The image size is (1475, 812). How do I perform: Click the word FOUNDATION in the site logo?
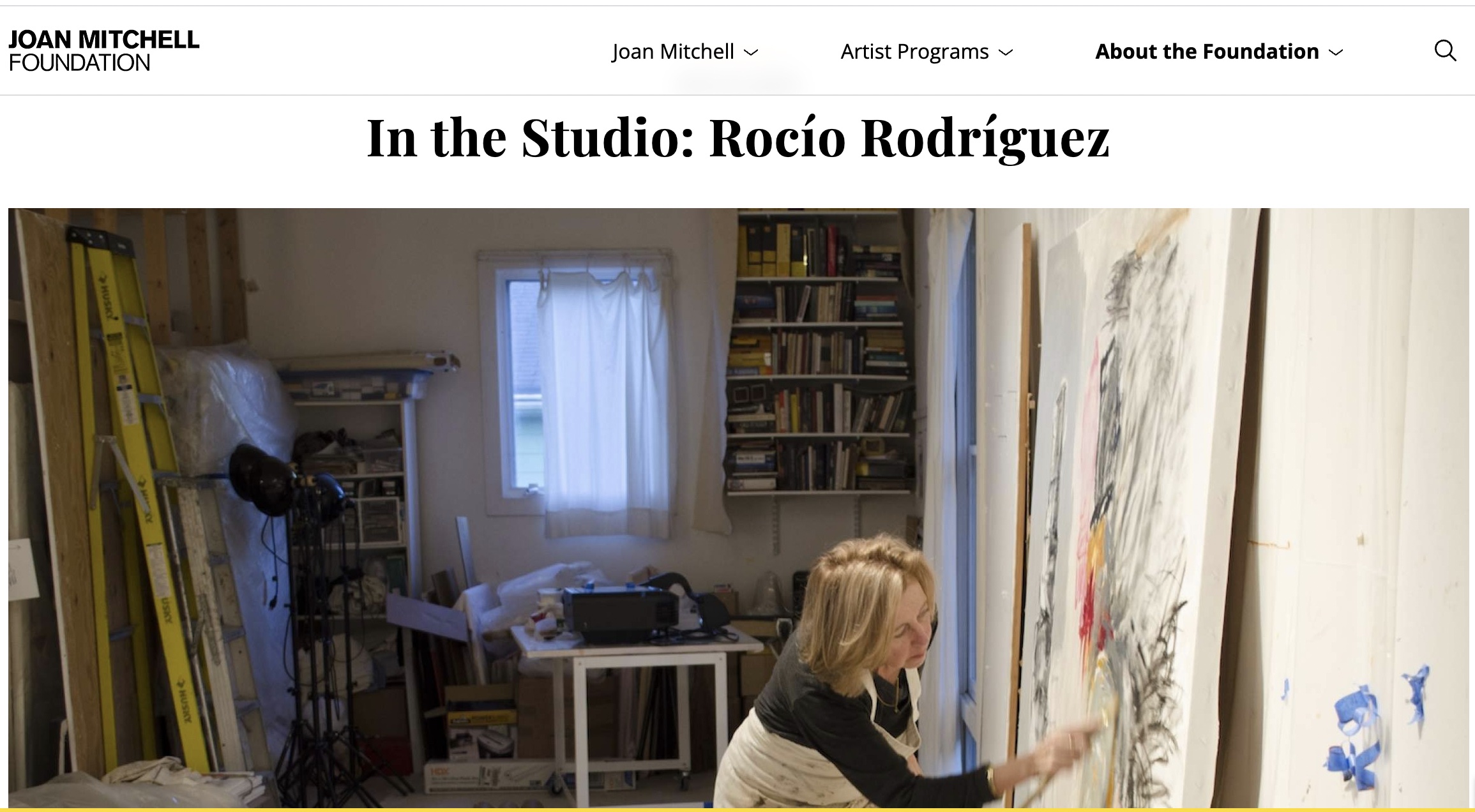click(x=80, y=62)
